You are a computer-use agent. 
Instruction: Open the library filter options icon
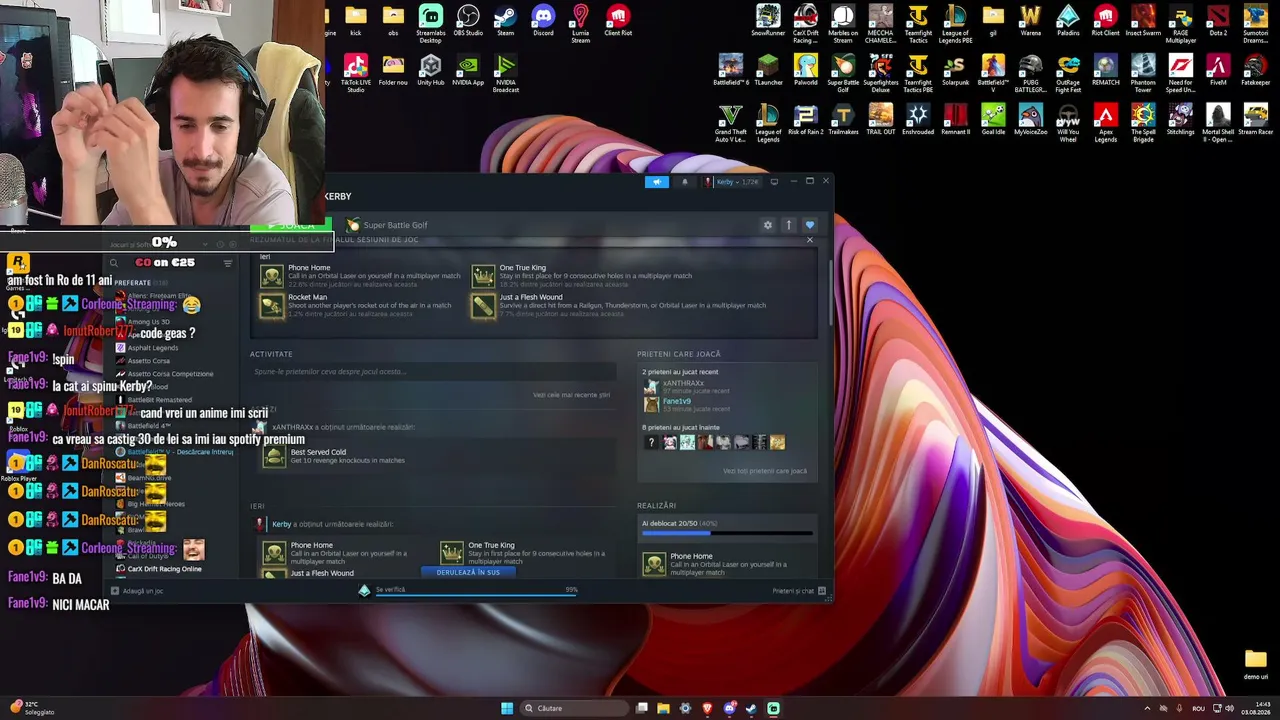(x=228, y=263)
